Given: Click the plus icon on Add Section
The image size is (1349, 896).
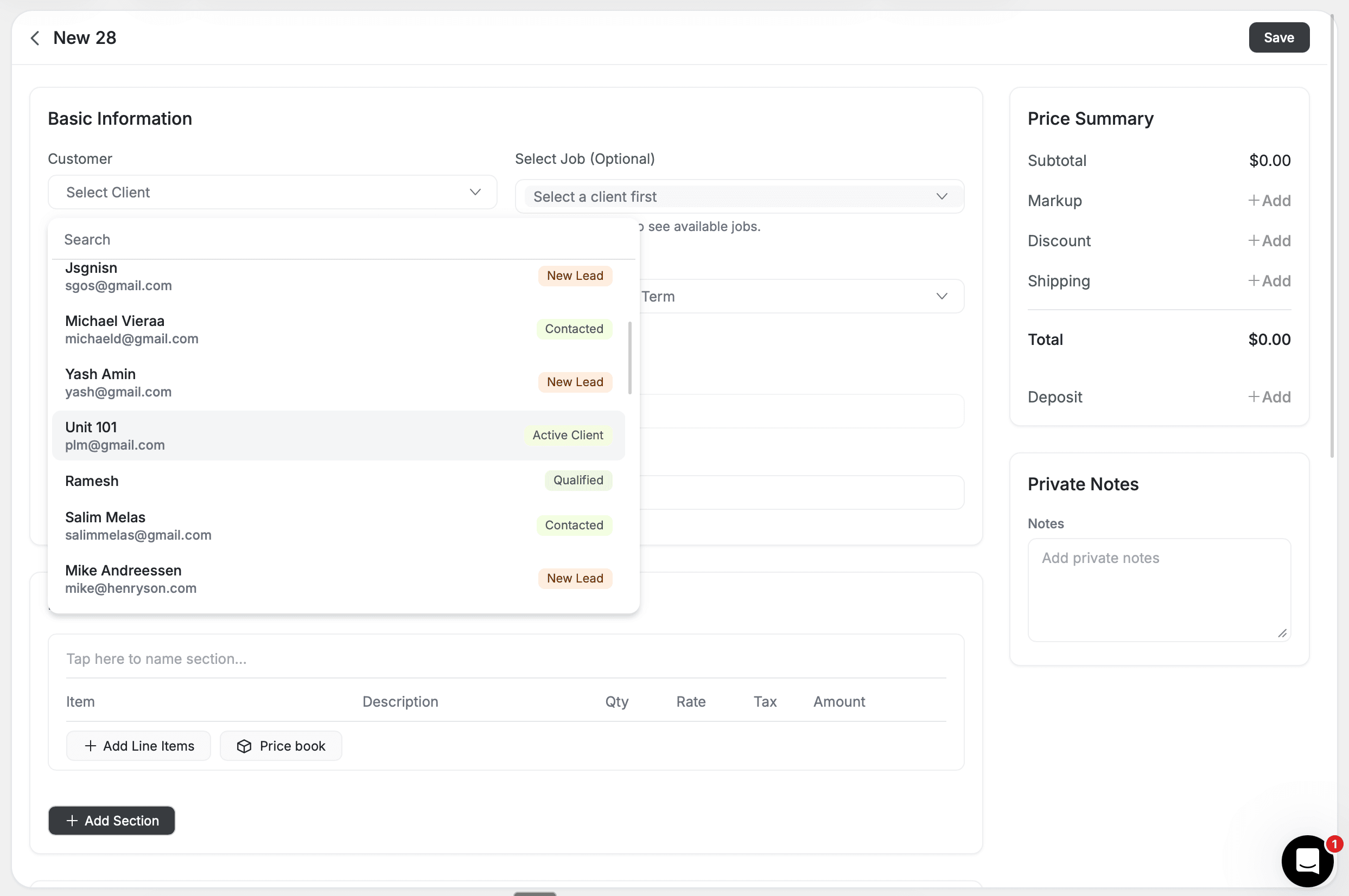Looking at the screenshot, I should point(72,820).
